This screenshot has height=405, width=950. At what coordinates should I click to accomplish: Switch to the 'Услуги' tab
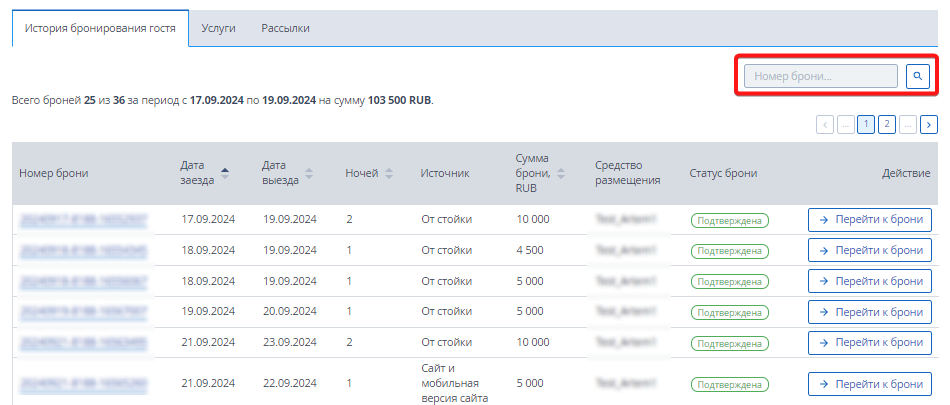tap(219, 28)
